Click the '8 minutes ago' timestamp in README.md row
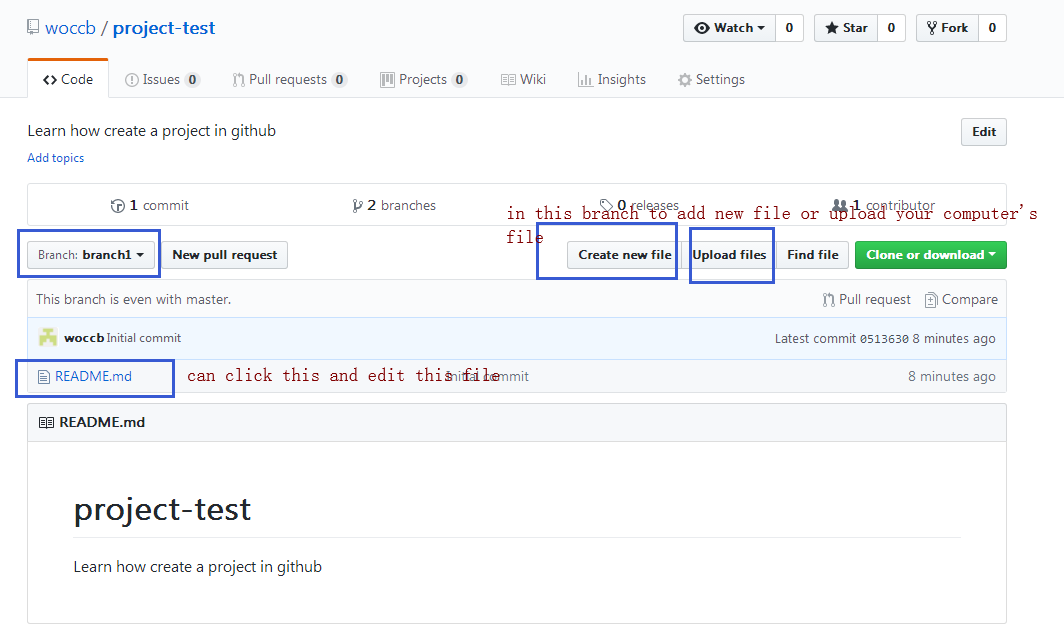 [x=951, y=376]
